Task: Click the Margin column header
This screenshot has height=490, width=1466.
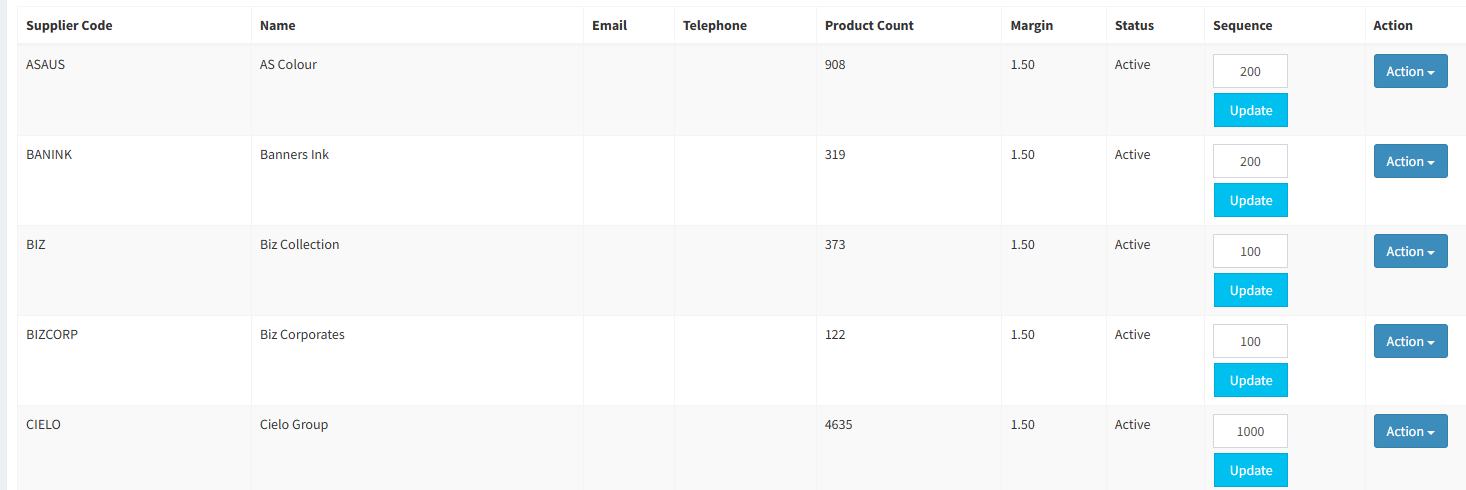Action: click(x=1031, y=25)
